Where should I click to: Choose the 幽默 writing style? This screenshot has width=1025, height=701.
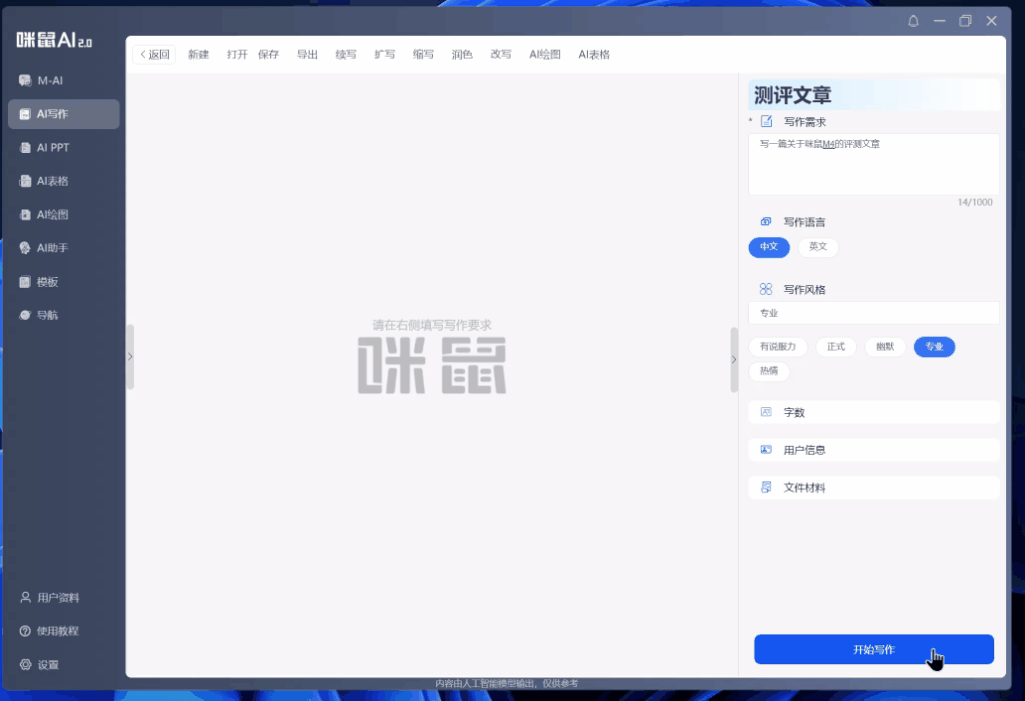(885, 347)
